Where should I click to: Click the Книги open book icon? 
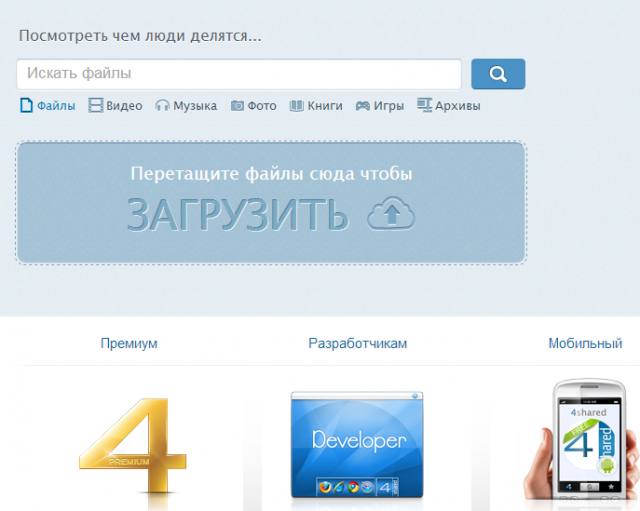point(297,105)
